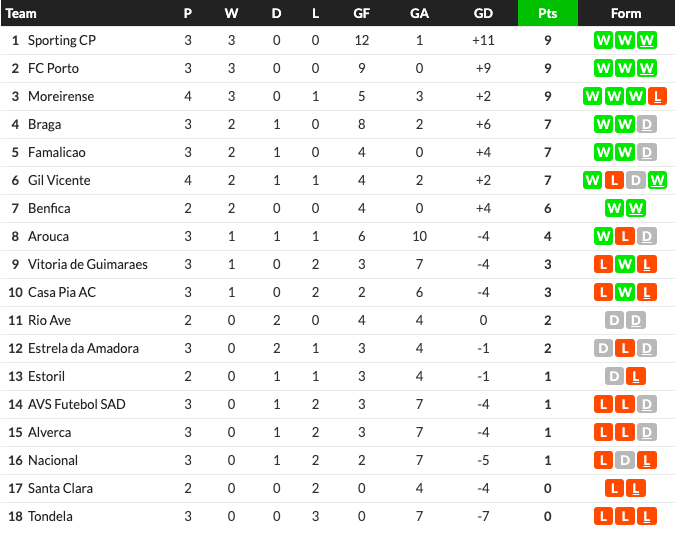Sort table by the Pts column header
675x536 pixels.
point(548,13)
